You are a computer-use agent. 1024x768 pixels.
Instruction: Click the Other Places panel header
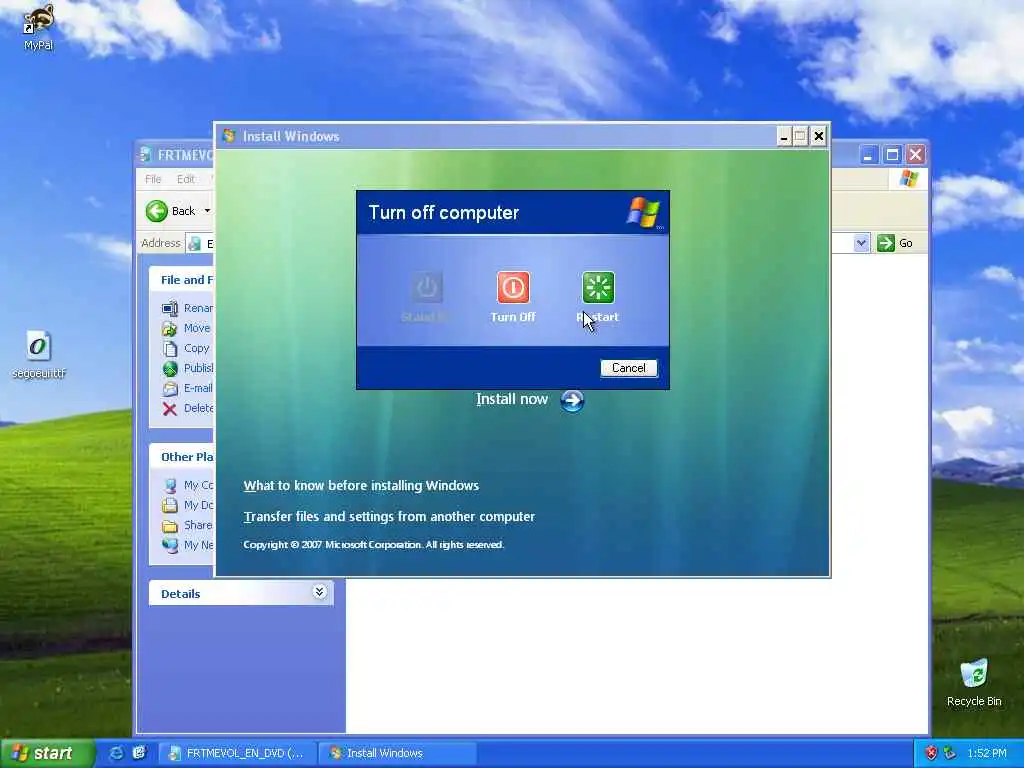click(182, 457)
